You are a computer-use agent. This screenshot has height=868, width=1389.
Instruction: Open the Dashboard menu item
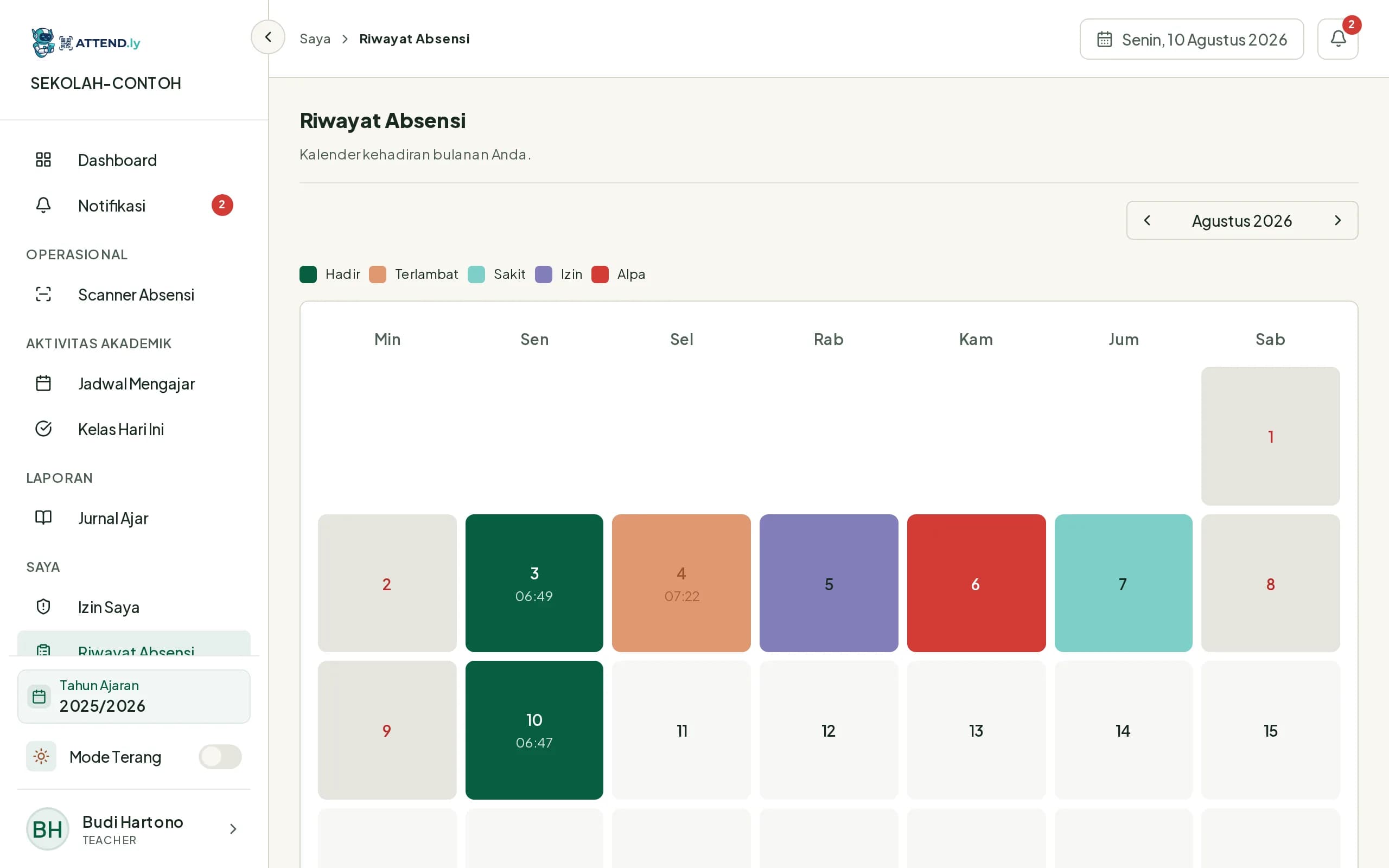pyautogui.click(x=133, y=159)
